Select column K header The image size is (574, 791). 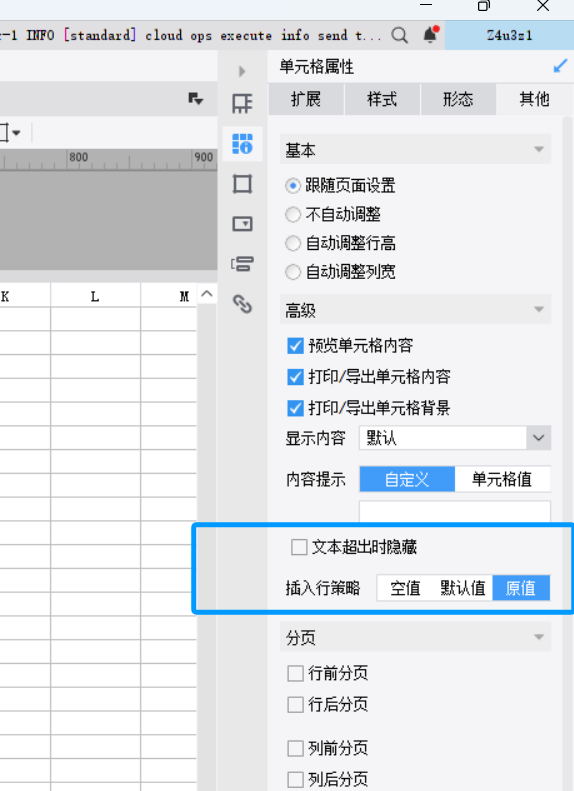[25, 296]
